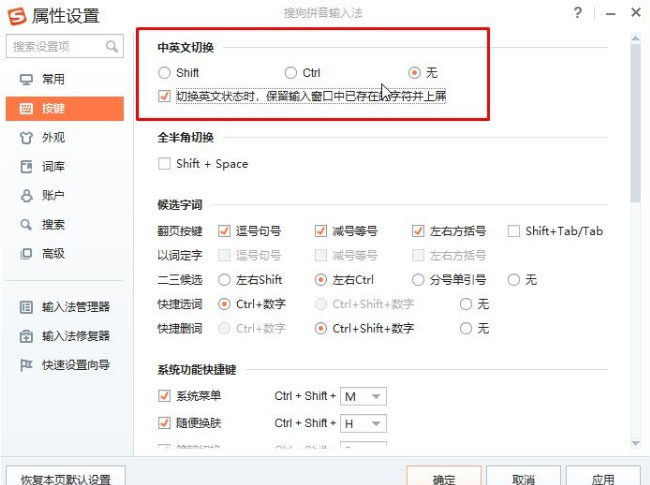Toggle the 随便换肤 shortcut checkbox
Image resolution: width=650 pixels, height=485 pixels.
(165, 423)
